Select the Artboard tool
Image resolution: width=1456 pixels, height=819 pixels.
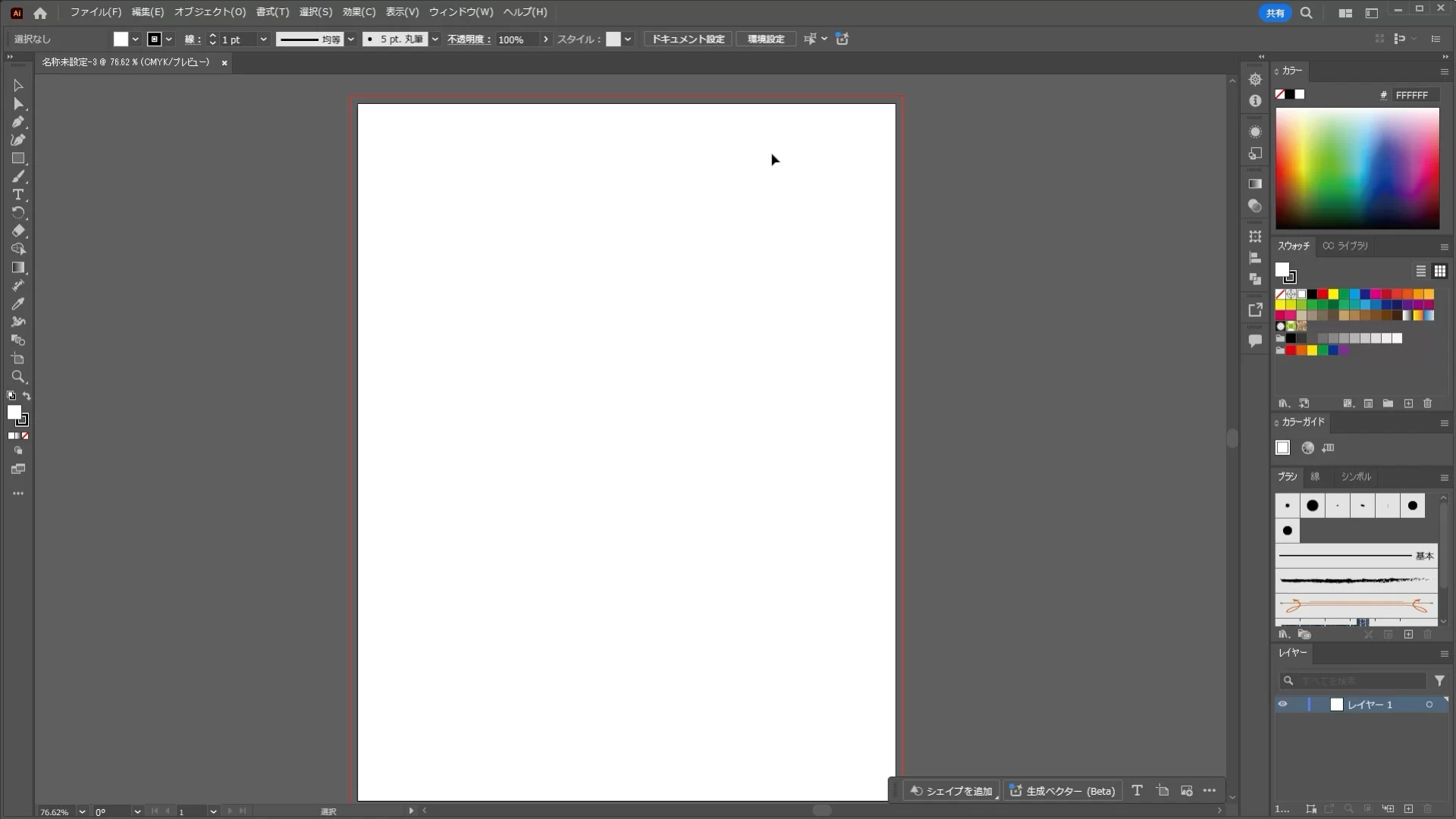18,359
